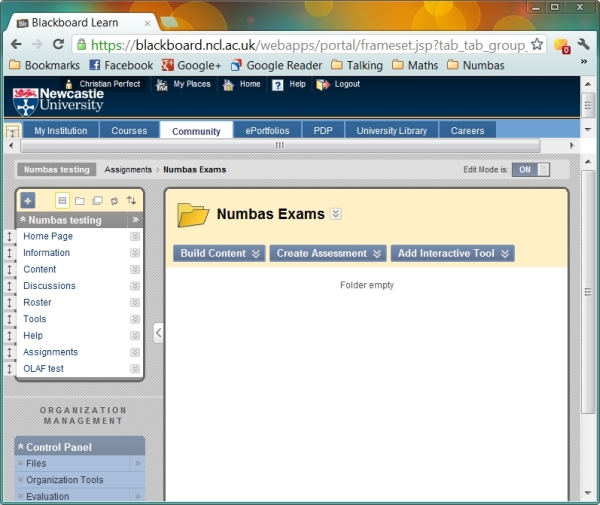
Task: Open the mail notification extension icon
Action: pos(562,46)
